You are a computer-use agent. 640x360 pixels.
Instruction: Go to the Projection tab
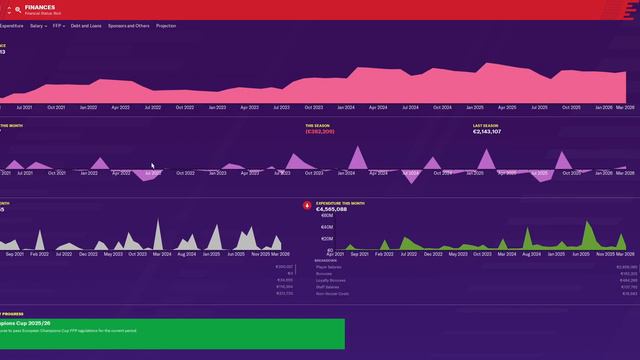click(166, 26)
